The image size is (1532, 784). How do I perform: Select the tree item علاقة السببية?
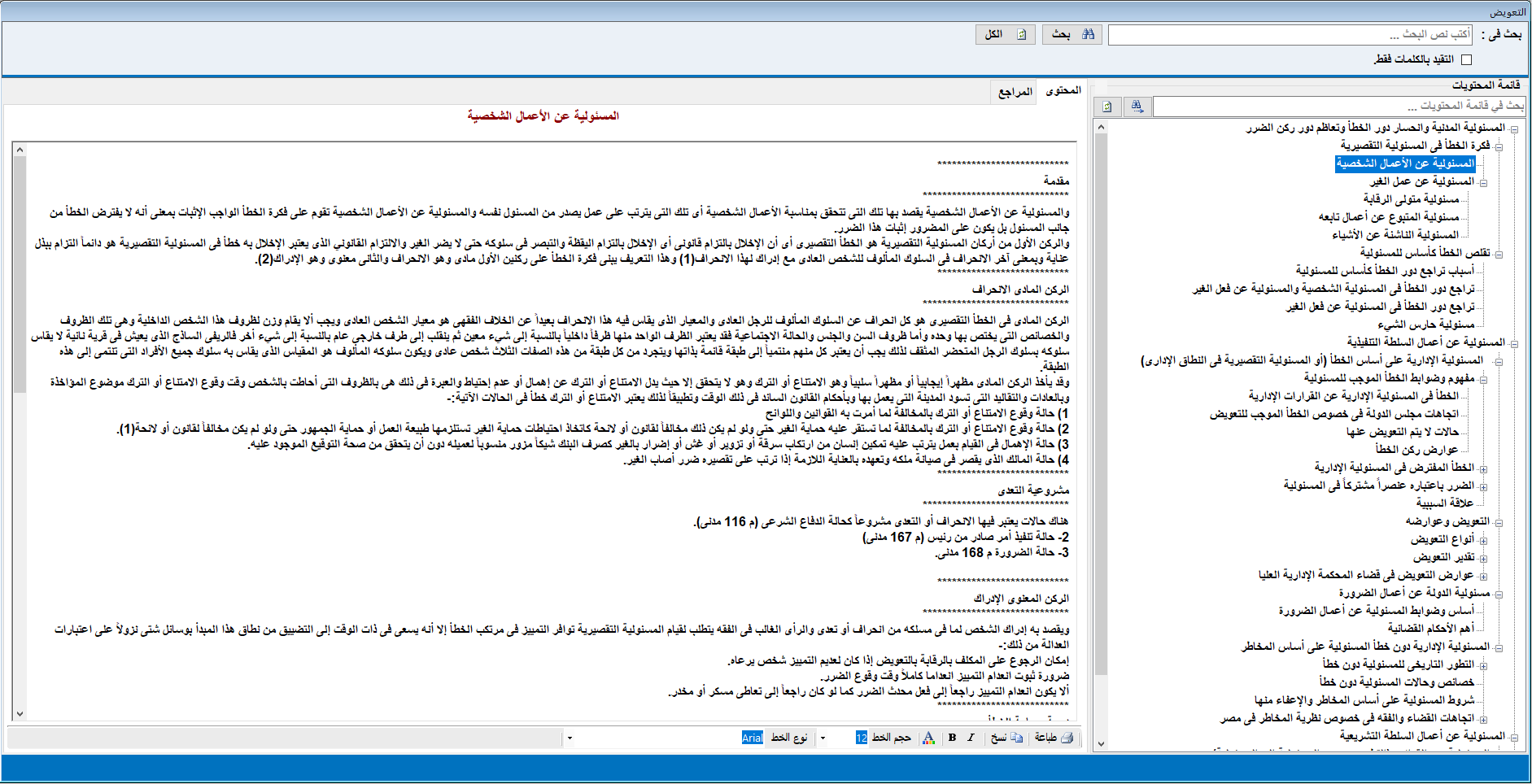[1445, 503]
